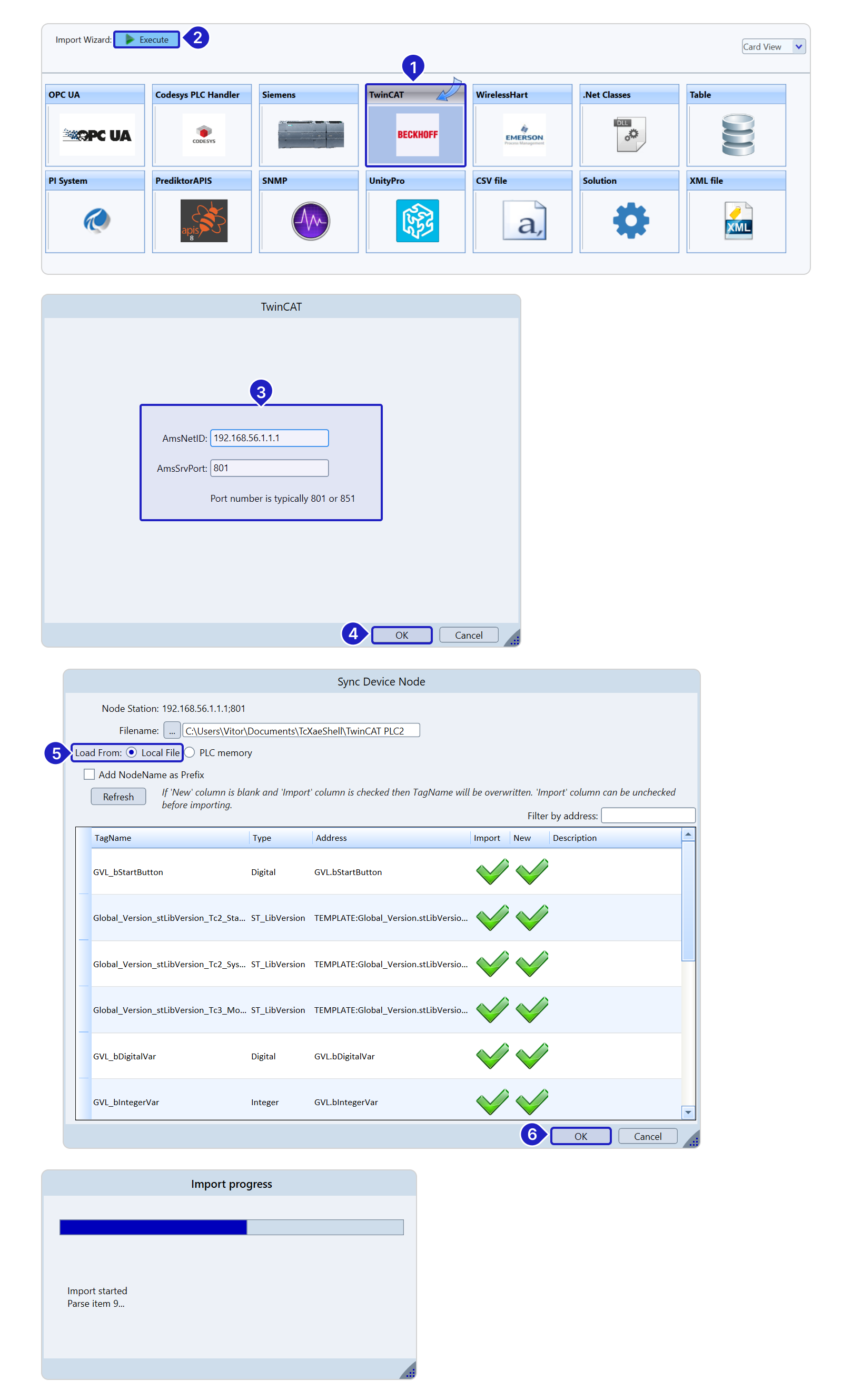The height and width of the screenshot is (1400, 852).
Task: Toggle New check for GVL_bDigitalVar row
Action: 532,1056
